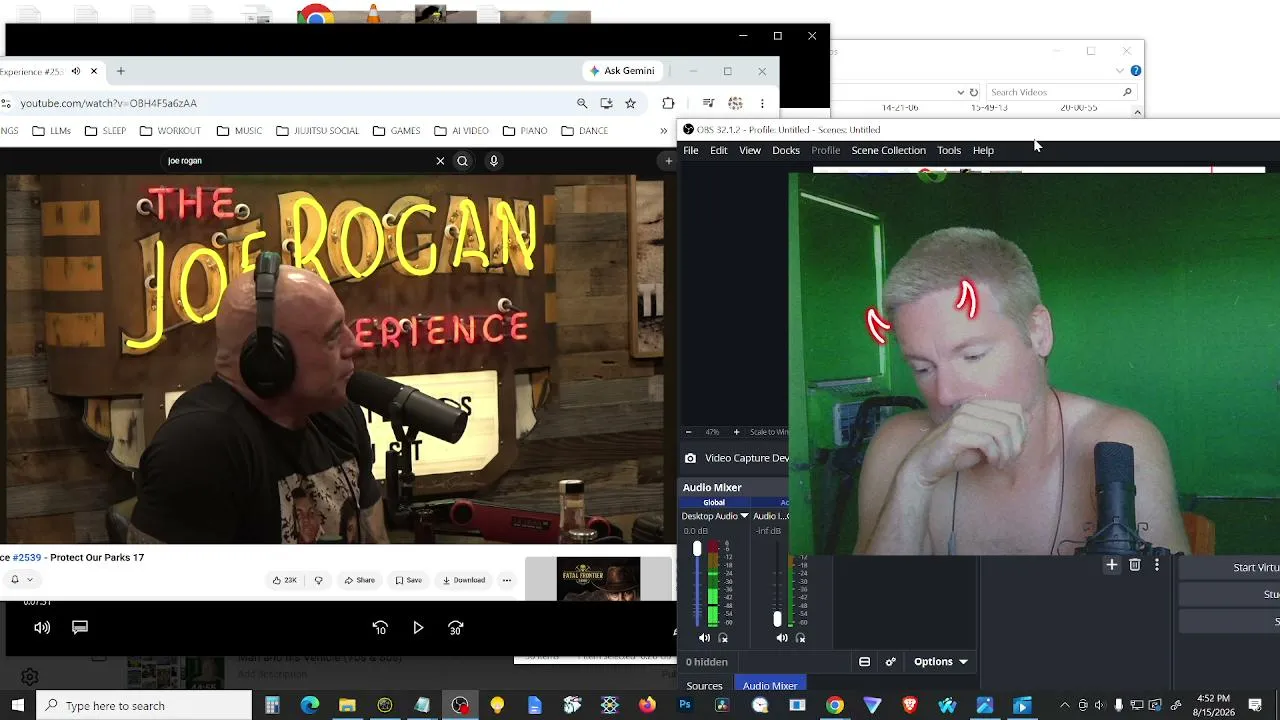This screenshot has width=1280, height=720.
Task: Toggle Desktop Audio monitoring headphone icon
Action: tap(723, 638)
